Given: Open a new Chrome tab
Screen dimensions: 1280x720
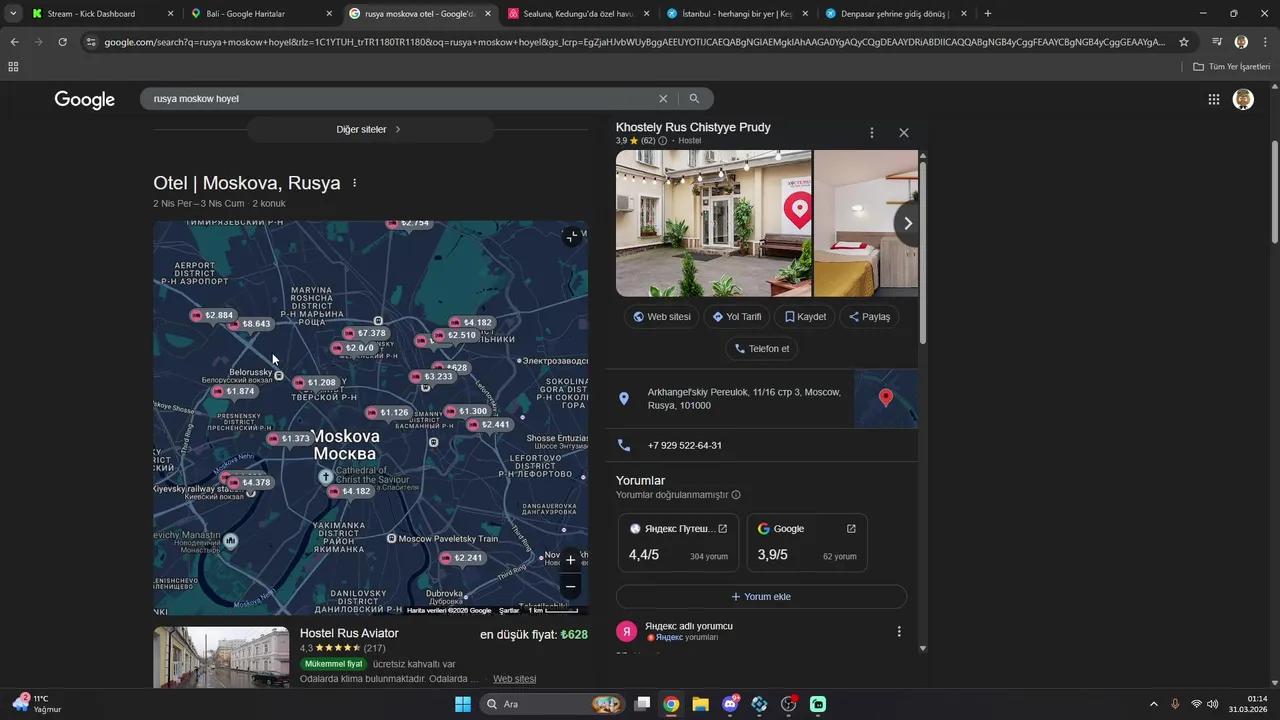Looking at the screenshot, I should coord(988,14).
